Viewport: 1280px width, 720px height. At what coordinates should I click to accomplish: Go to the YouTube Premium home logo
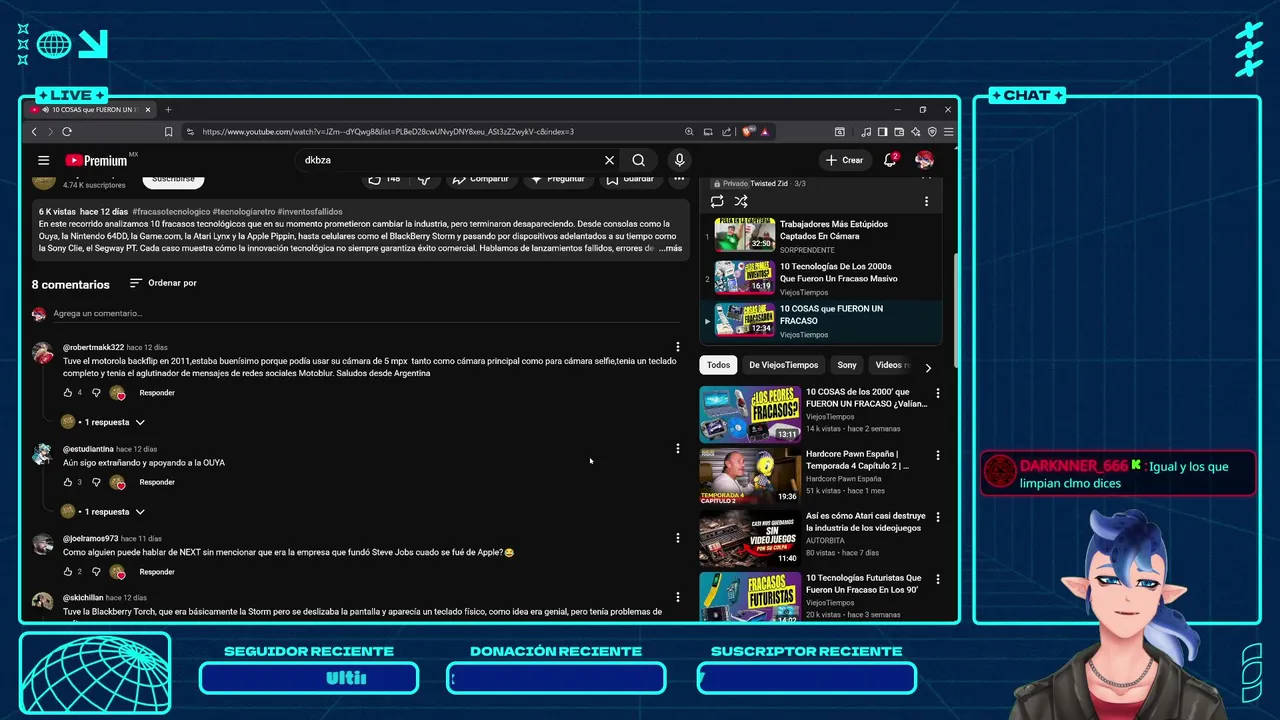coord(97,160)
